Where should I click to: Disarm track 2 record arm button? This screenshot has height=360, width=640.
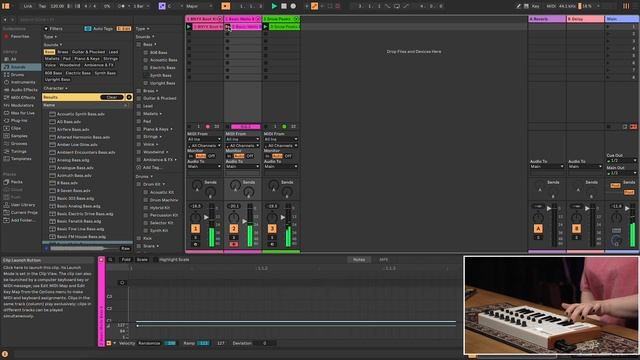(x=233, y=244)
